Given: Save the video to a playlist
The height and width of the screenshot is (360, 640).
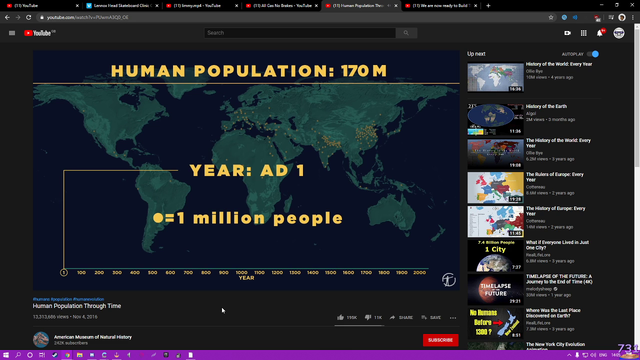Looking at the screenshot, I should 431,317.
